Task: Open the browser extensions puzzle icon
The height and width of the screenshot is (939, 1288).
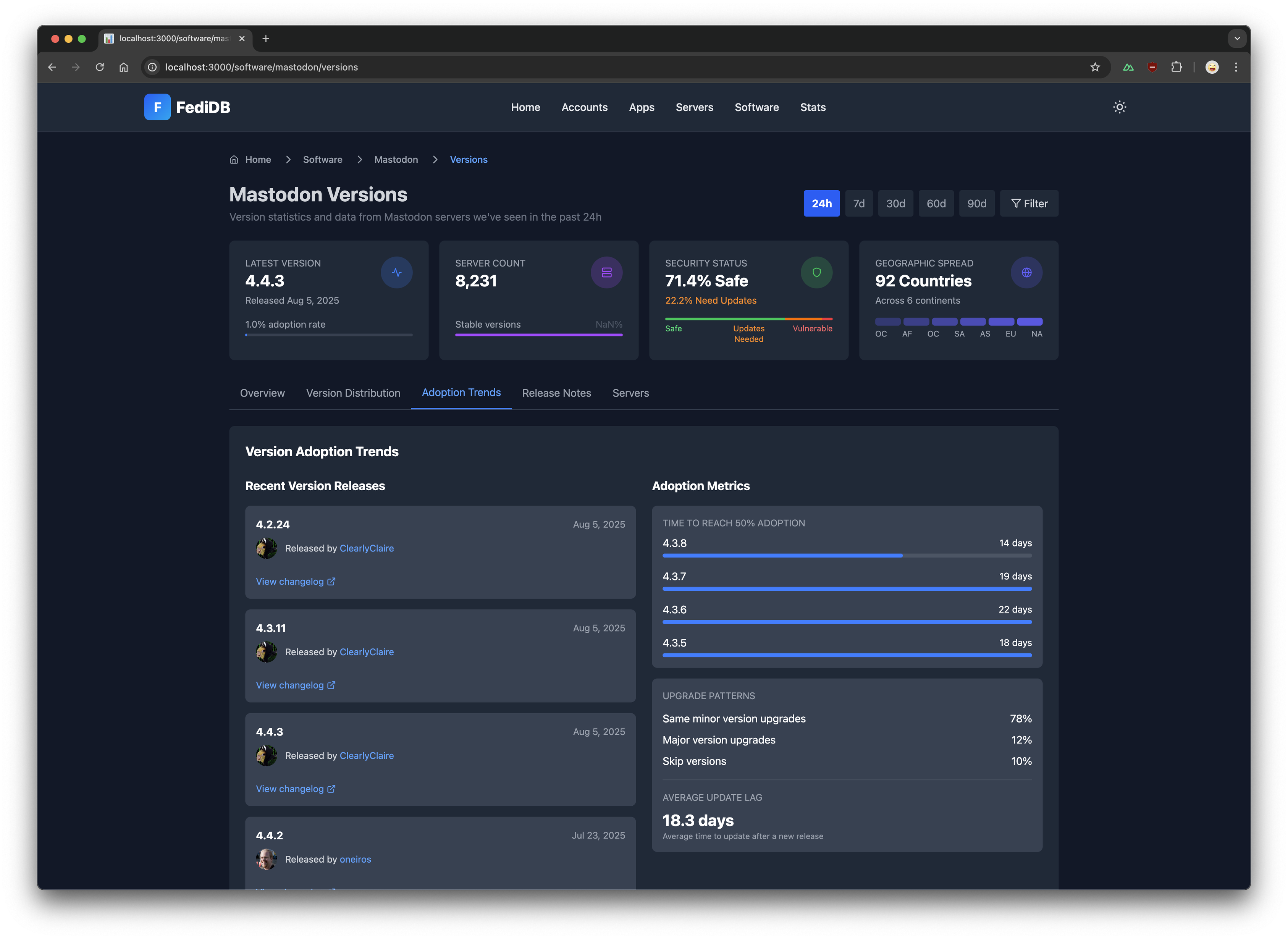Action: (x=1176, y=67)
